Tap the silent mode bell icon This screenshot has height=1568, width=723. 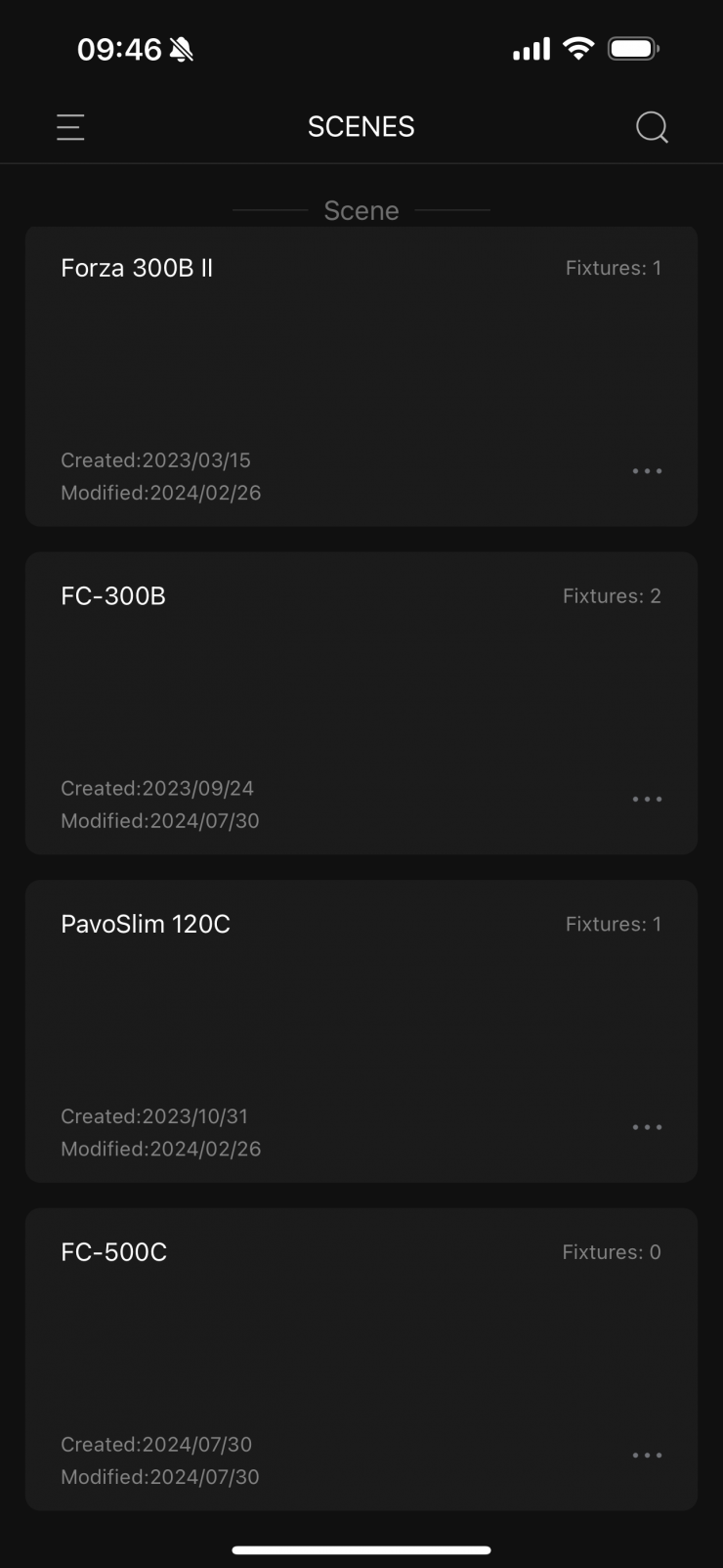[x=182, y=50]
